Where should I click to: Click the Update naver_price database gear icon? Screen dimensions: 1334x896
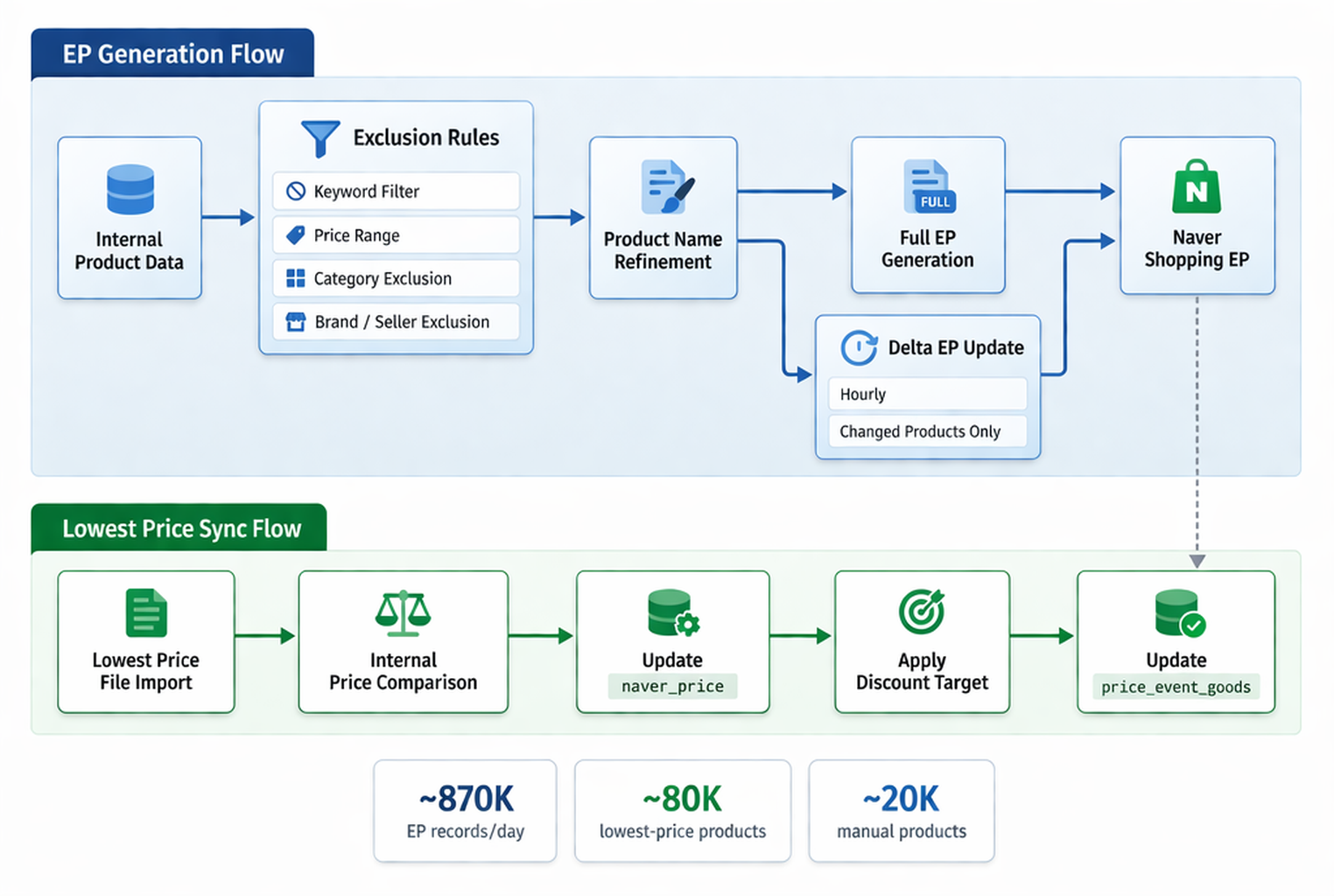pos(672,612)
